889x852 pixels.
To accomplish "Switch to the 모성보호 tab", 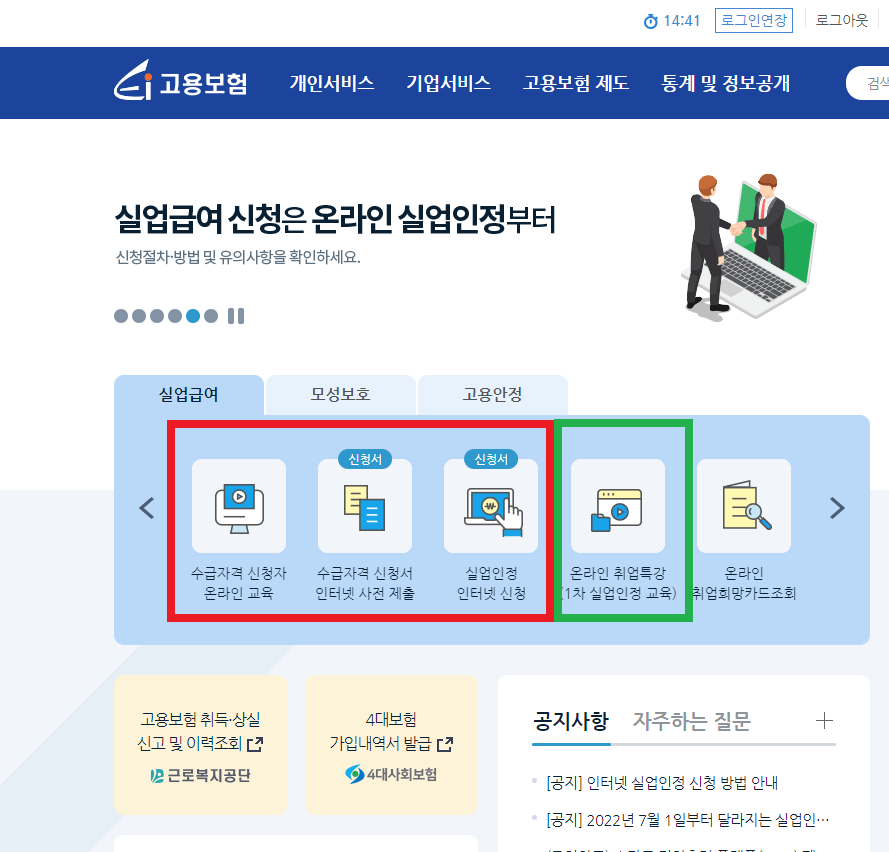I will pyautogui.click(x=340, y=395).
